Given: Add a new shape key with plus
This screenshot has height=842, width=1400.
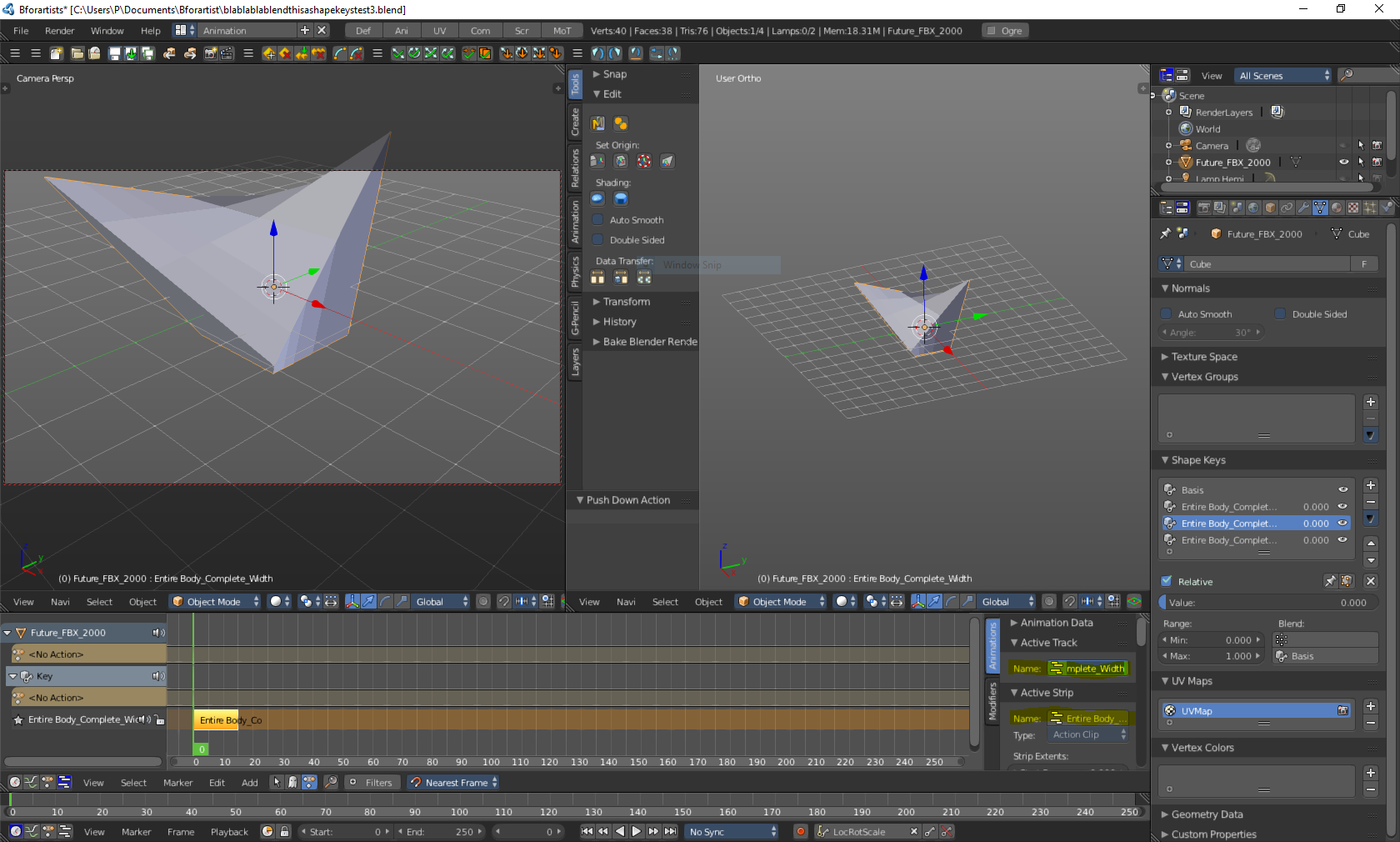Looking at the screenshot, I should tap(1370, 485).
